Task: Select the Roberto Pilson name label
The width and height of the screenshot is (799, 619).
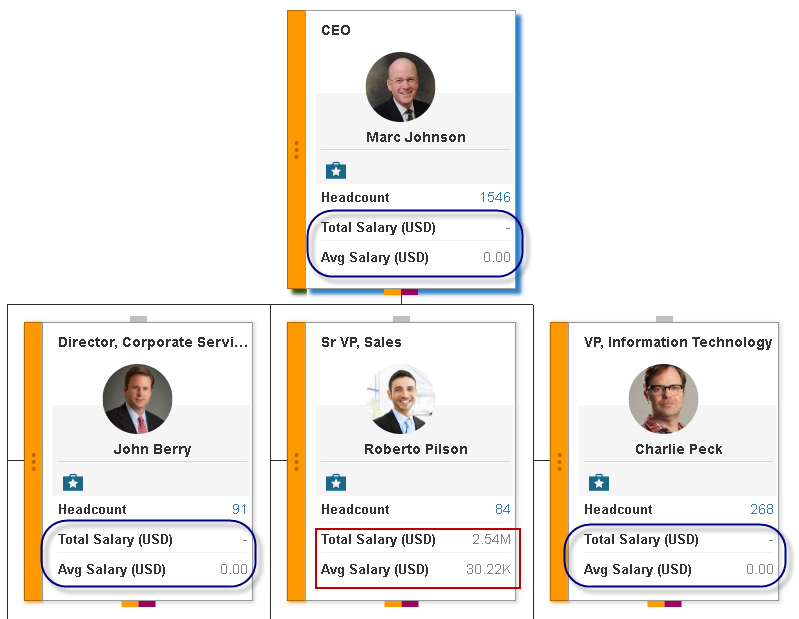Action: point(416,449)
